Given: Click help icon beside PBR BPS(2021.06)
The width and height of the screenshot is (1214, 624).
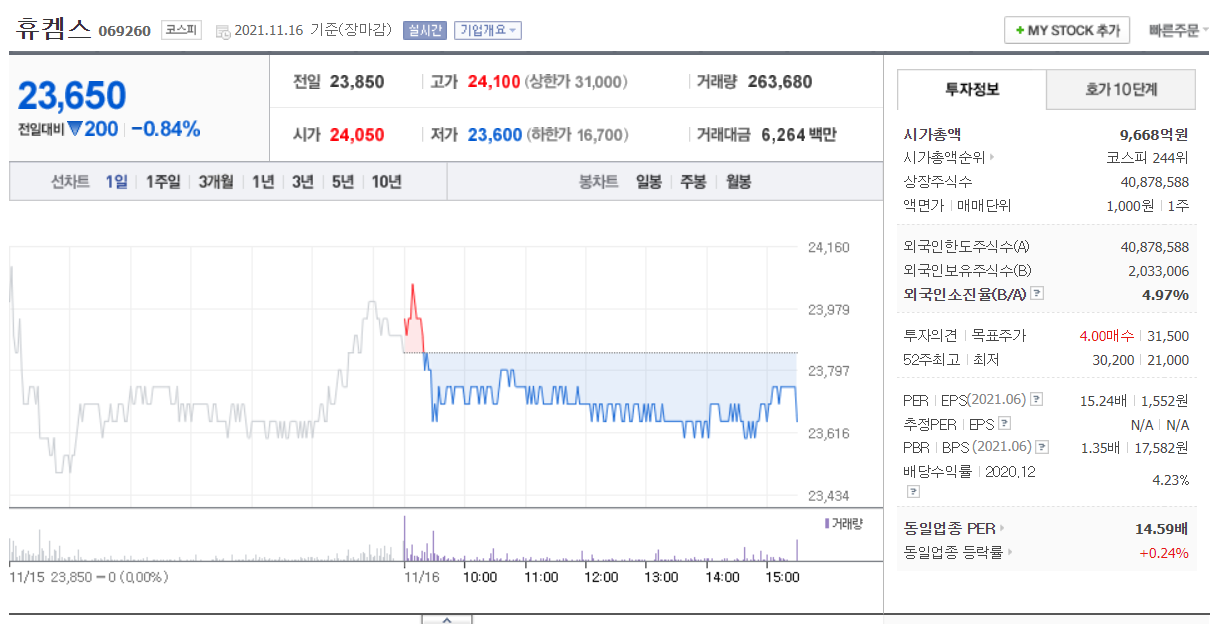Looking at the screenshot, I should (1042, 448).
